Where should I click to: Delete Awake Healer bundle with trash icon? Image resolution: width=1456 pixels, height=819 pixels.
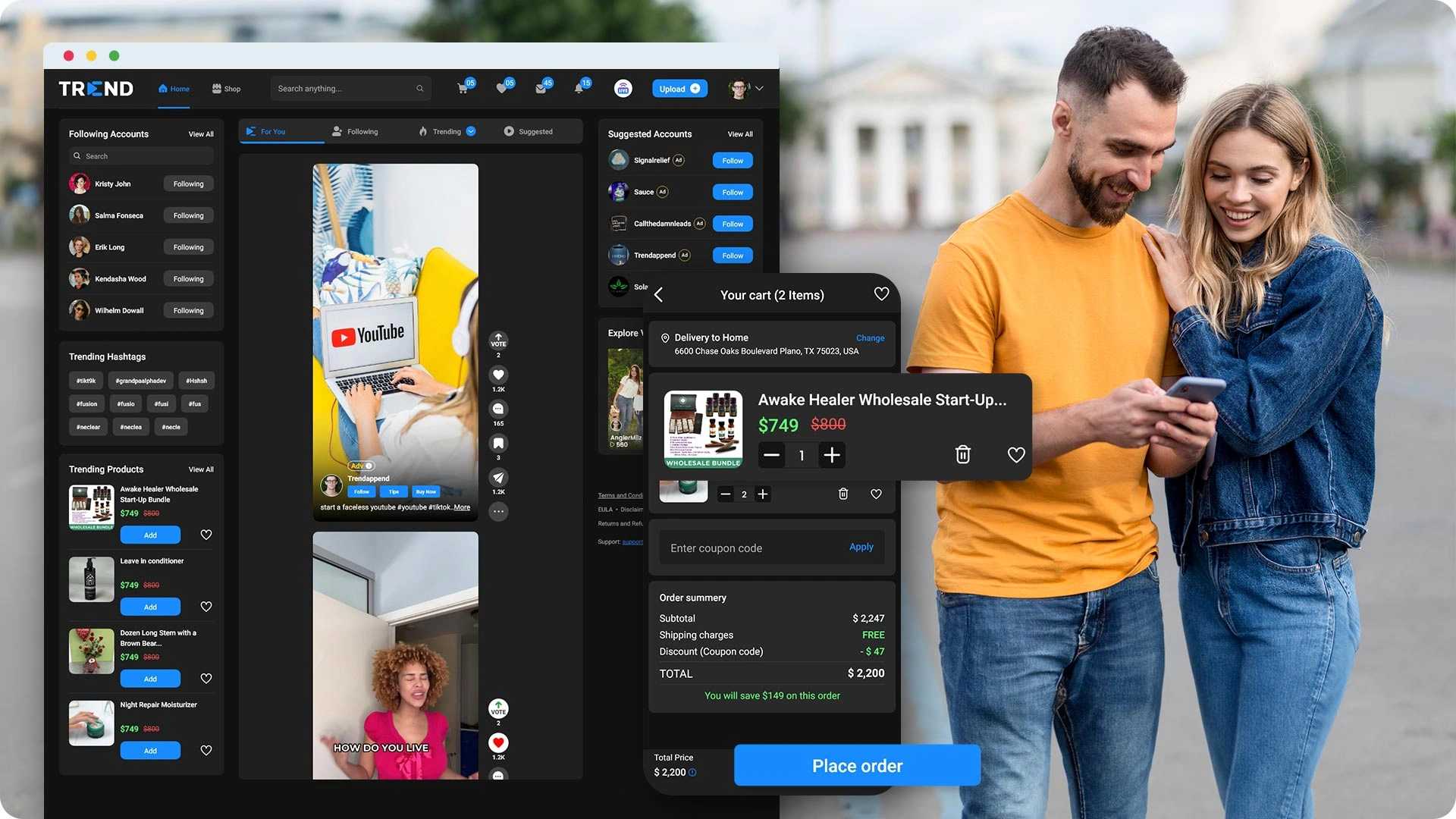[962, 454]
